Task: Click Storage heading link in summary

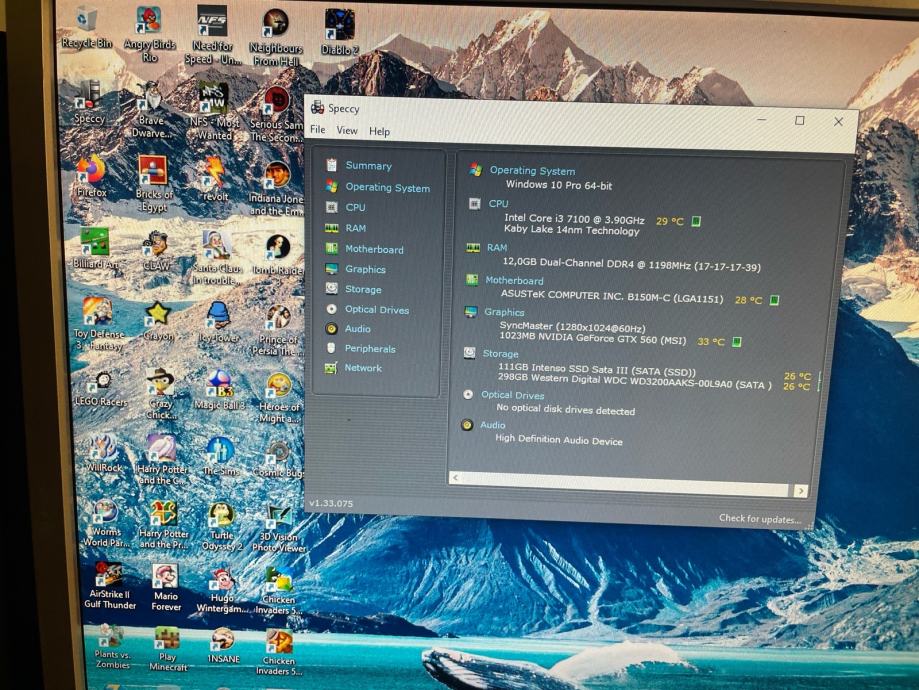Action: 501,354
